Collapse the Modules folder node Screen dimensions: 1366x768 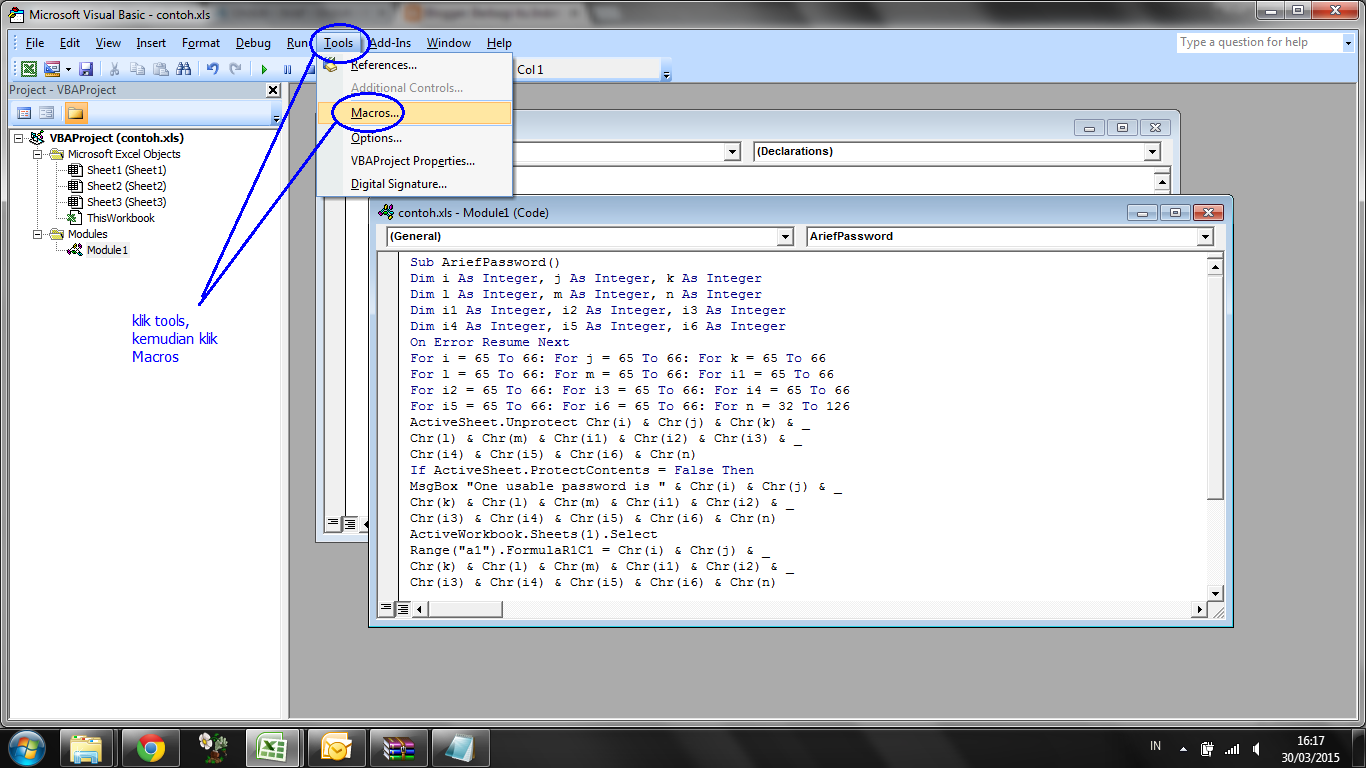coord(39,234)
